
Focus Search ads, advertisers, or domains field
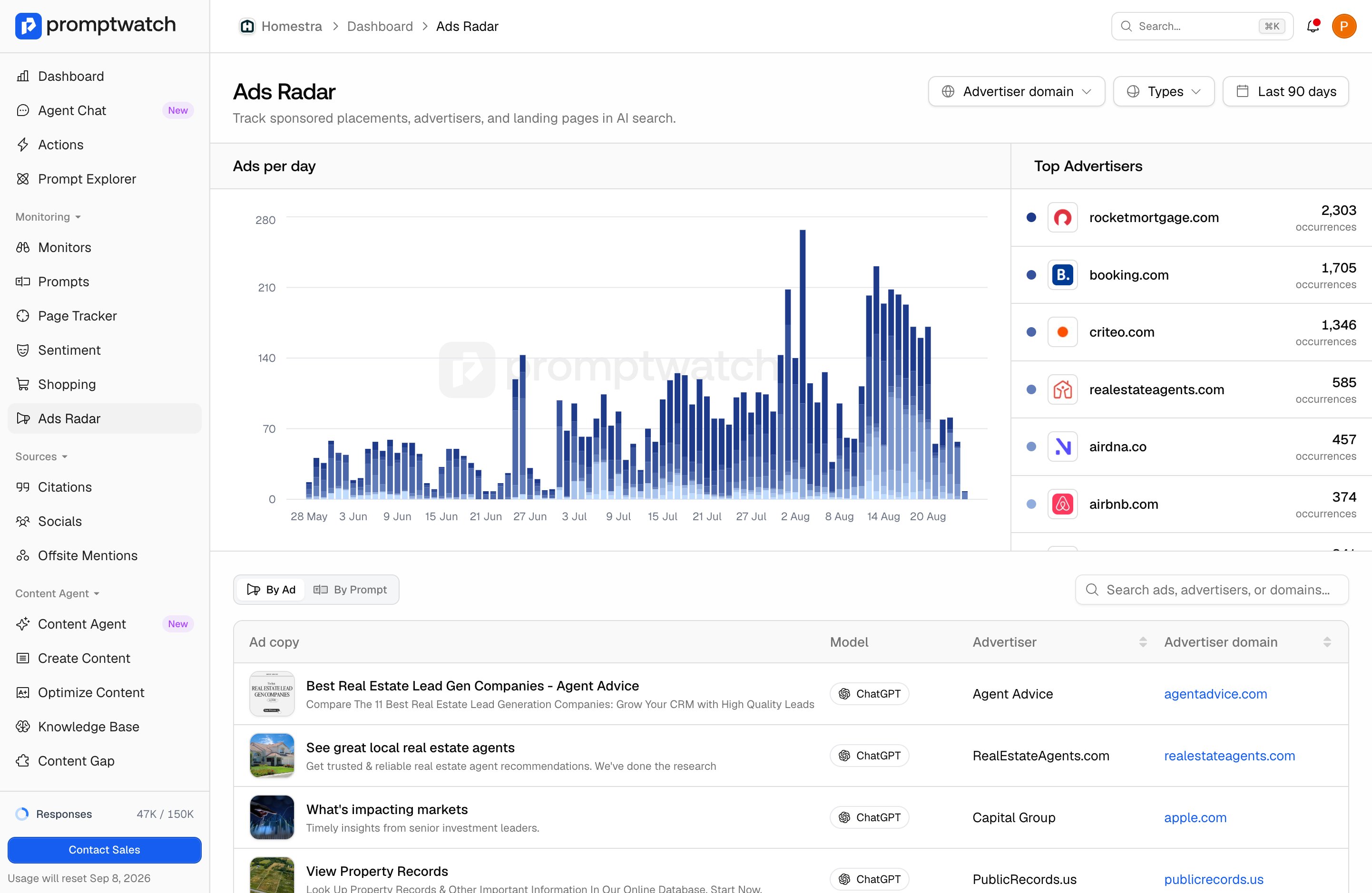(x=1212, y=589)
